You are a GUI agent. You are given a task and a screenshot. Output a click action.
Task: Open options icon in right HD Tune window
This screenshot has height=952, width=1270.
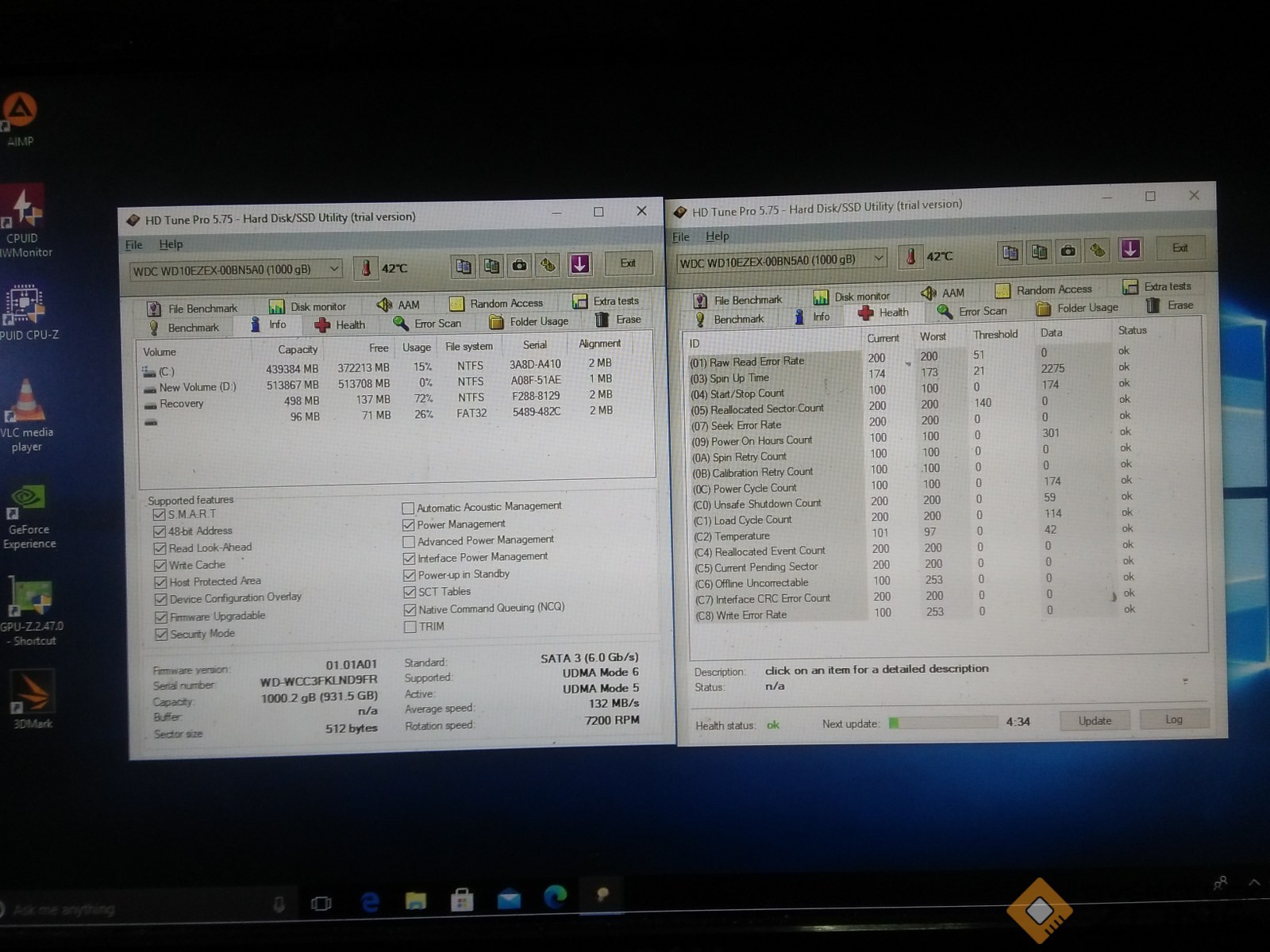point(1098,251)
